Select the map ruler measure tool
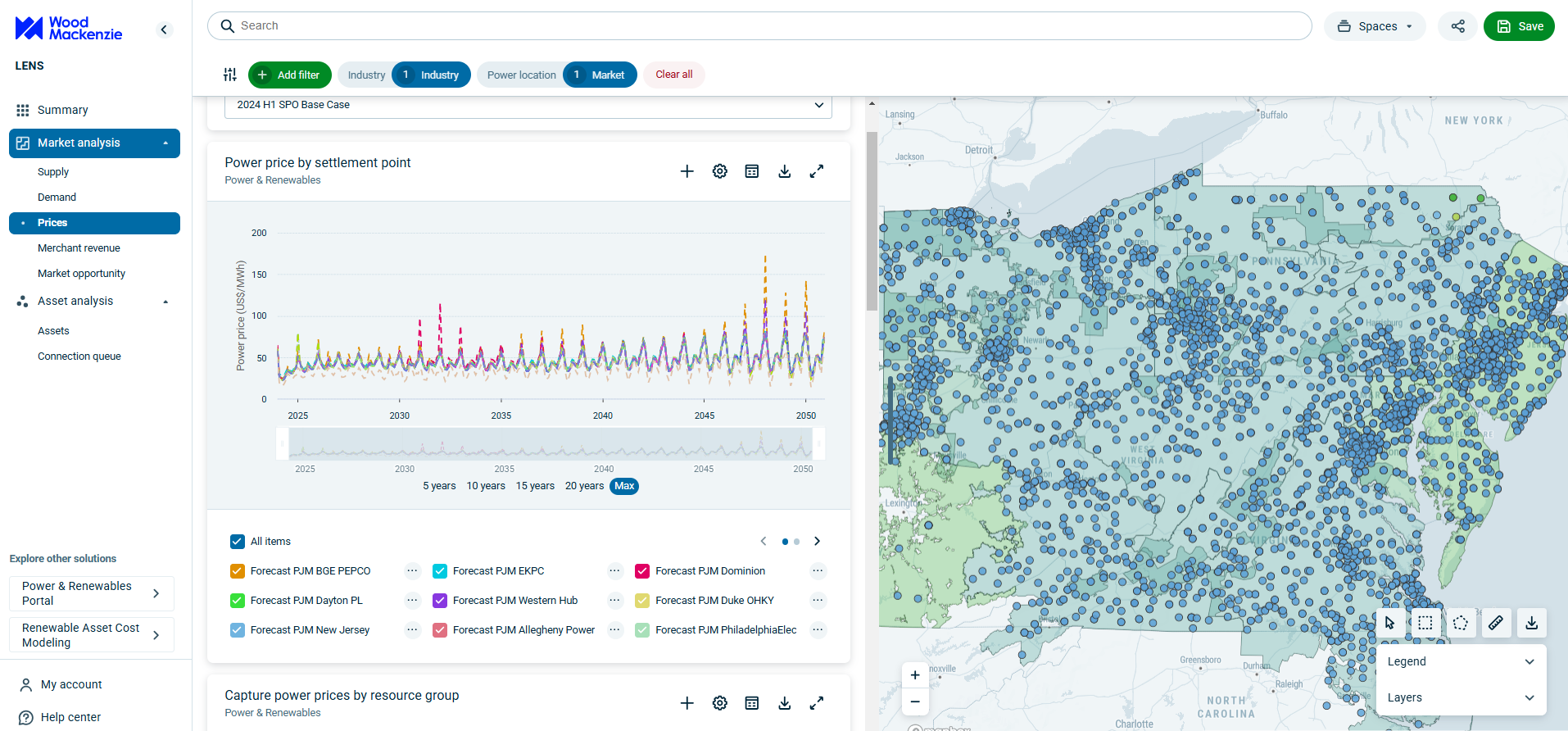This screenshot has width=1568, height=731. pos(1495,623)
